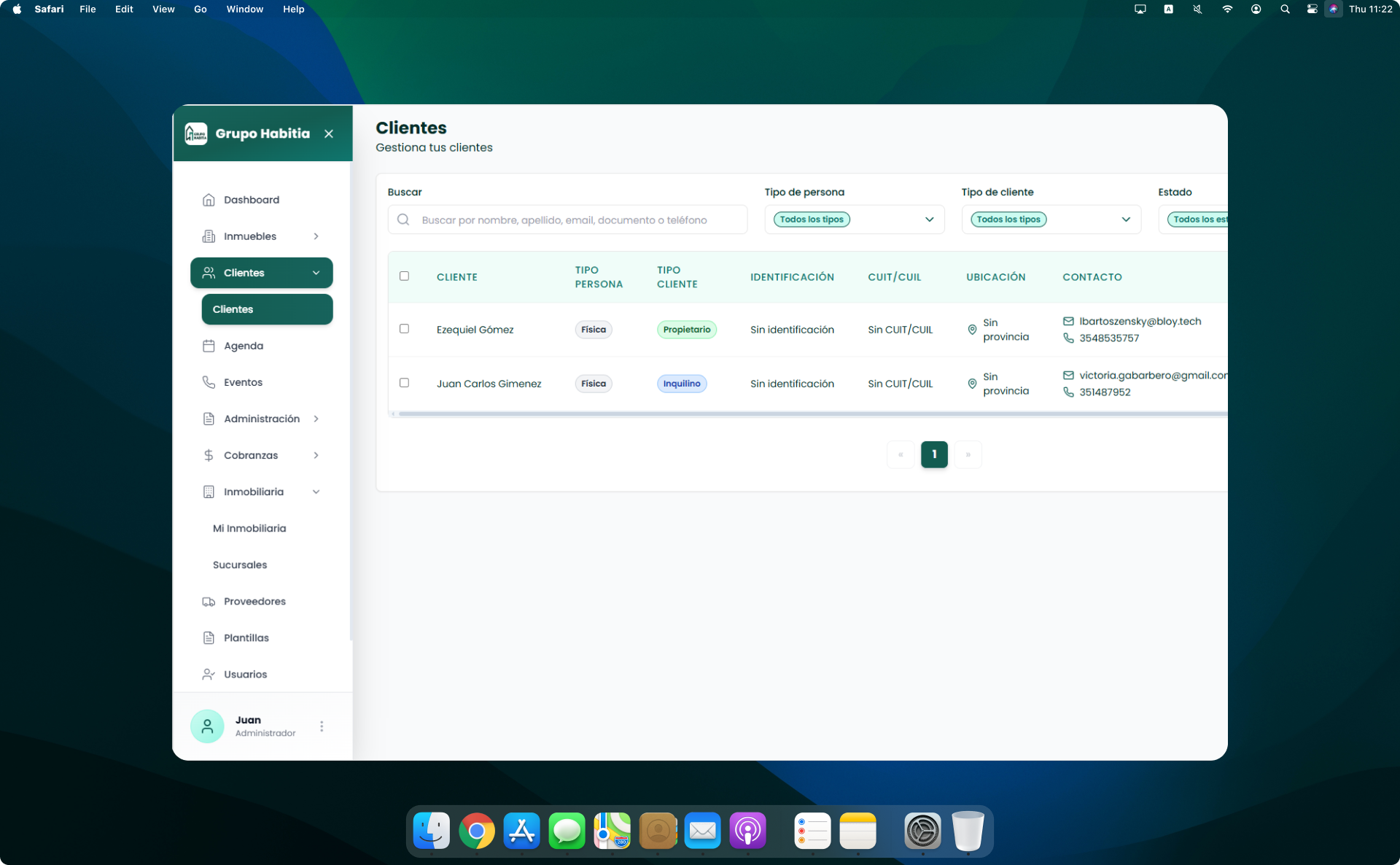Check the Juan Carlos Gimenez row checkbox
The height and width of the screenshot is (865, 1400).
coord(404,383)
